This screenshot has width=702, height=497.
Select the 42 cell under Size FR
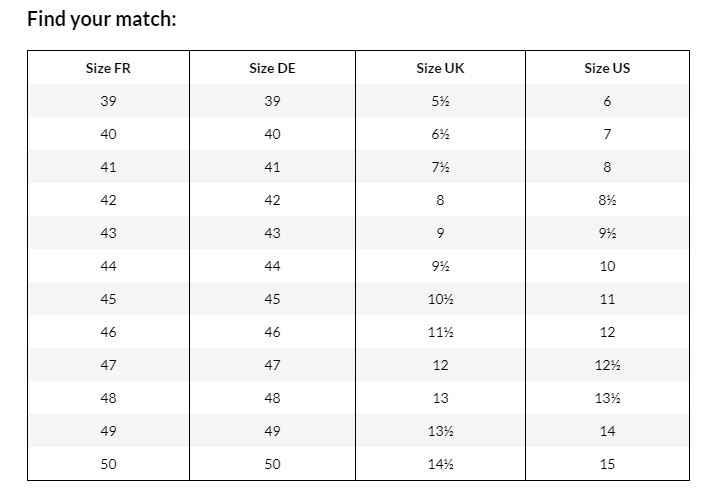point(108,200)
